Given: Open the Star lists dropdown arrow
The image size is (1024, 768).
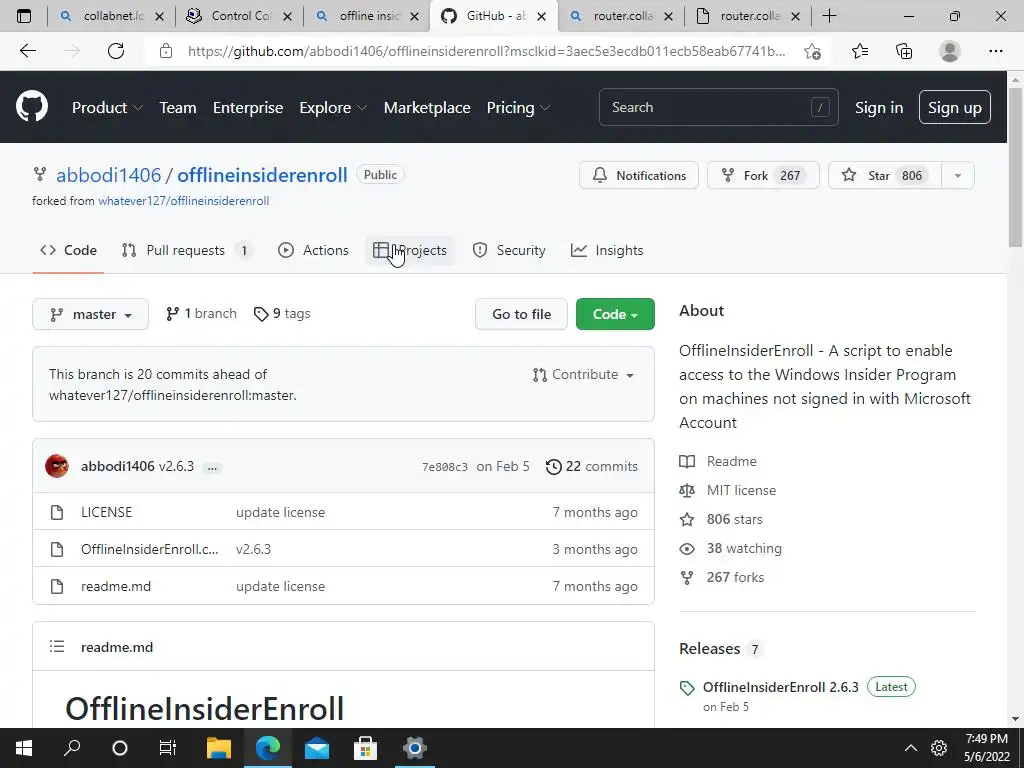Looking at the screenshot, I should pos(957,175).
